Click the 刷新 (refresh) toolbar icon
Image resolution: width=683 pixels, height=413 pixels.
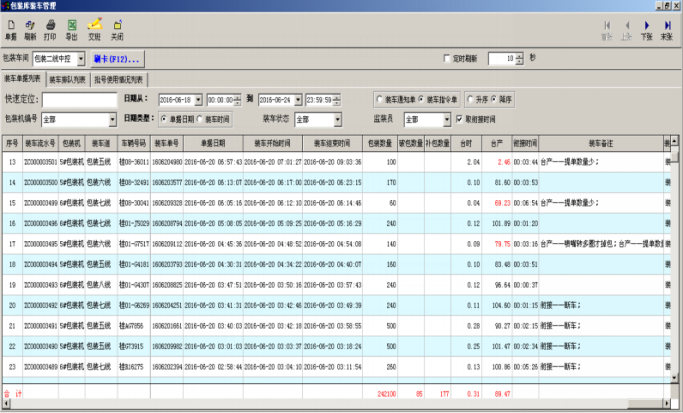30,26
